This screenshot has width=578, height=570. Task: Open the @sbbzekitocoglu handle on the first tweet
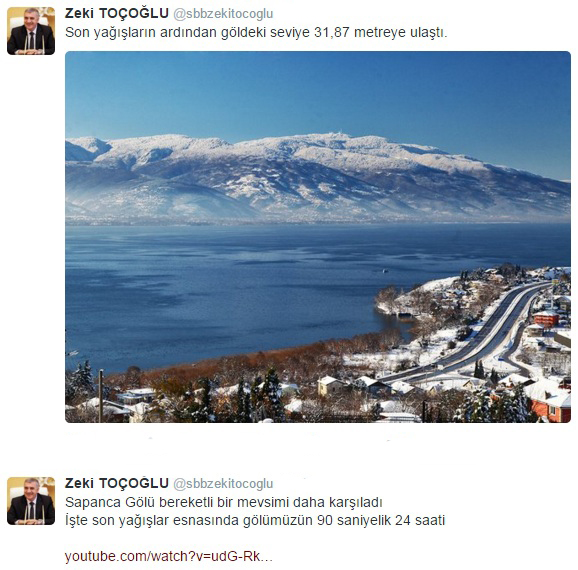tap(223, 14)
